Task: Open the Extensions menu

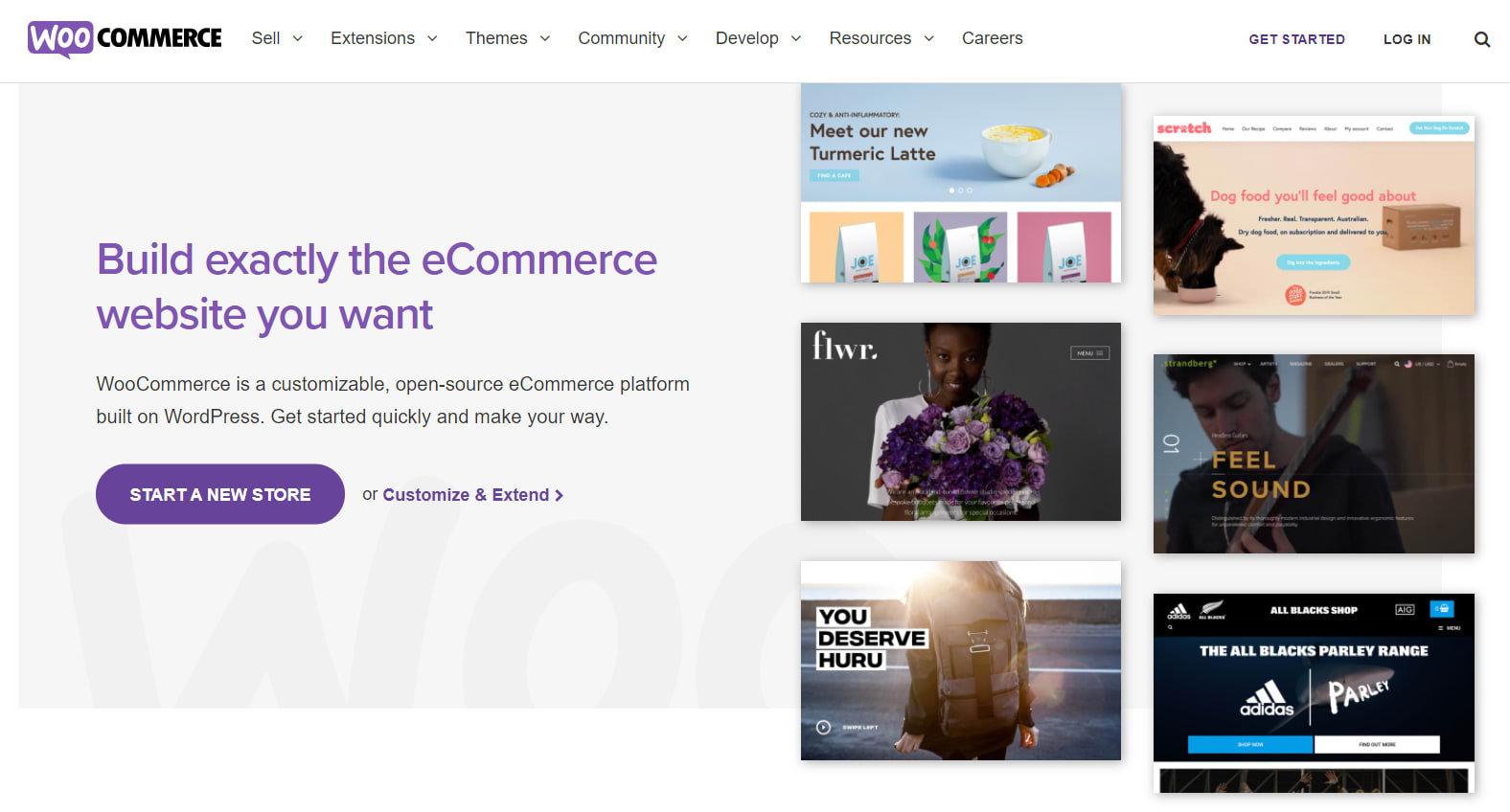Action: tap(373, 38)
